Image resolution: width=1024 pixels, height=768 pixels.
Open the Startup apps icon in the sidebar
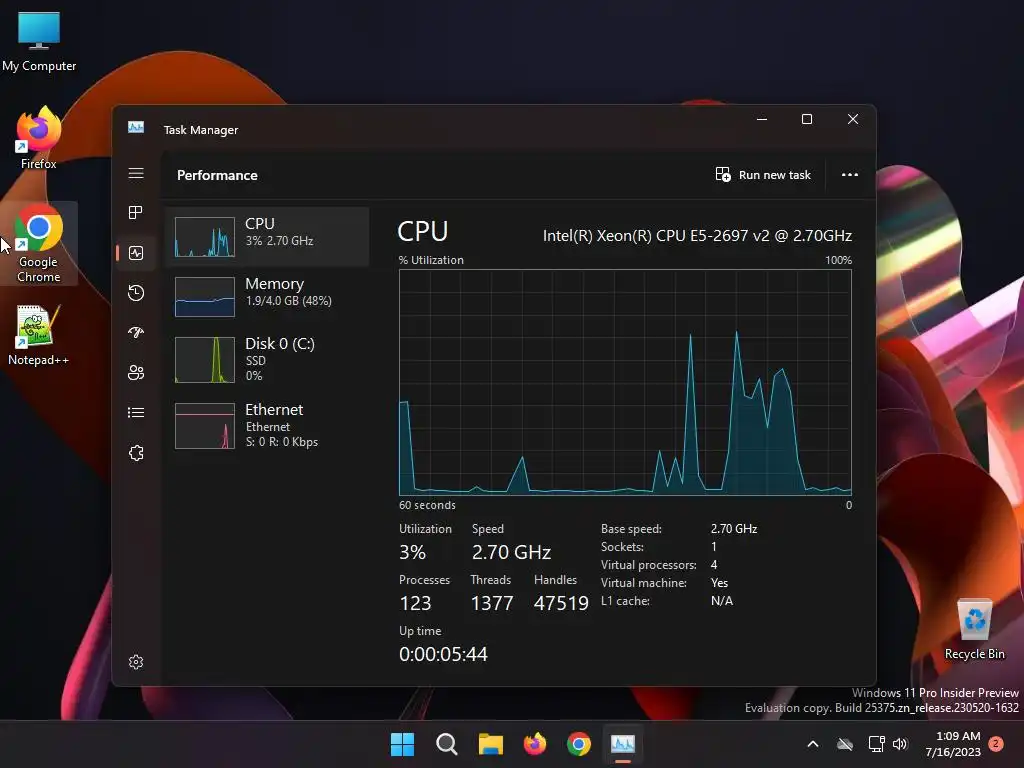click(136, 332)
